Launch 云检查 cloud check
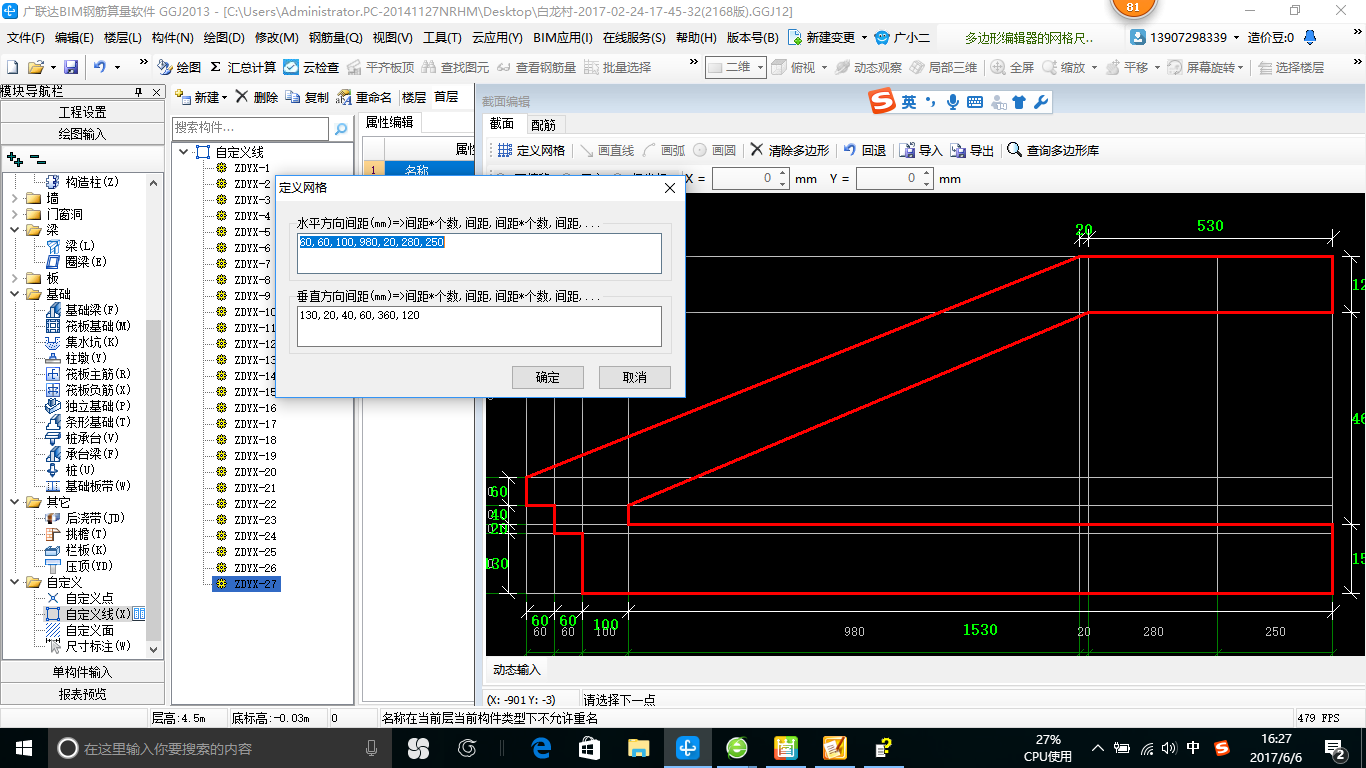The image size is (1366, 768). tap(311, 67)
